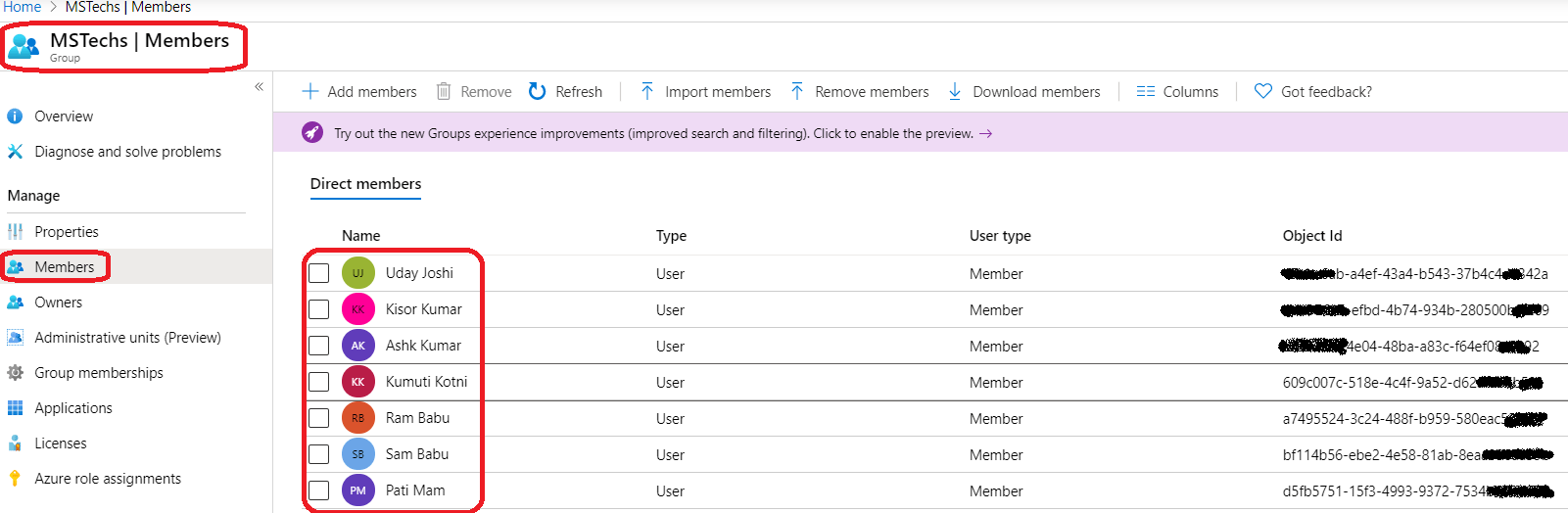Click the rocket icon in preview banner
Screen dimensions: 1568x513
312,132
